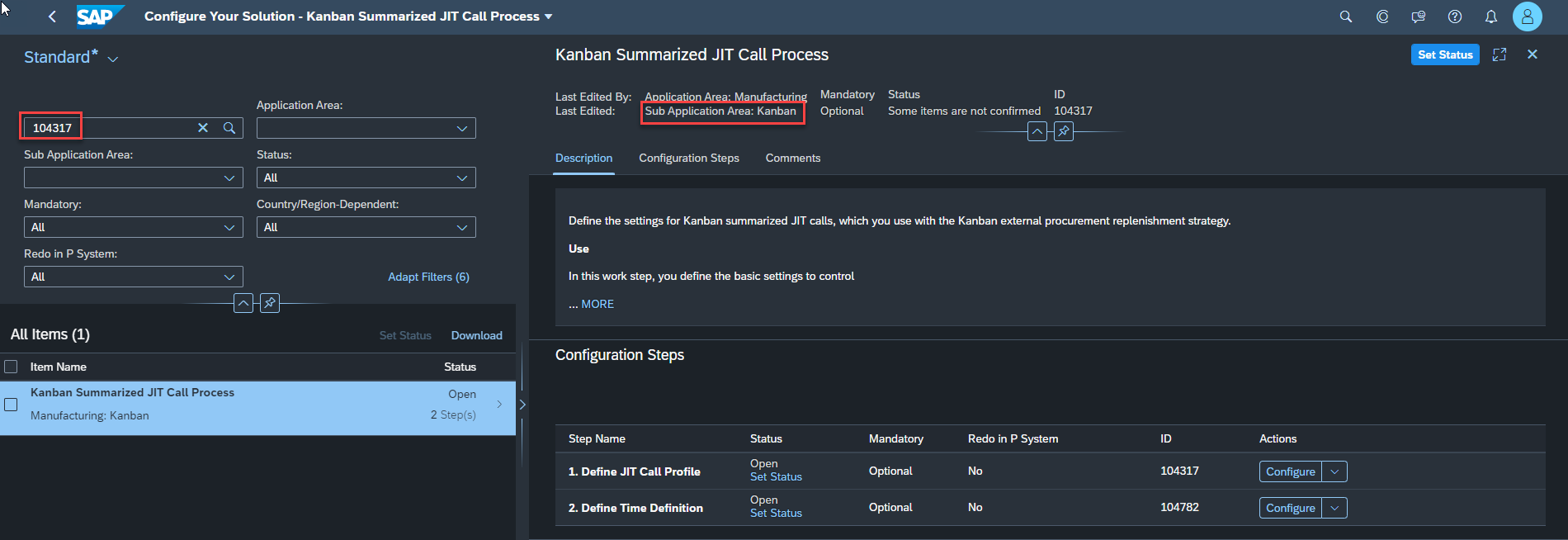Open the Country/Region-Dependent dropdown
This screenshot has height=540, width=1568.
pos(462,227)
